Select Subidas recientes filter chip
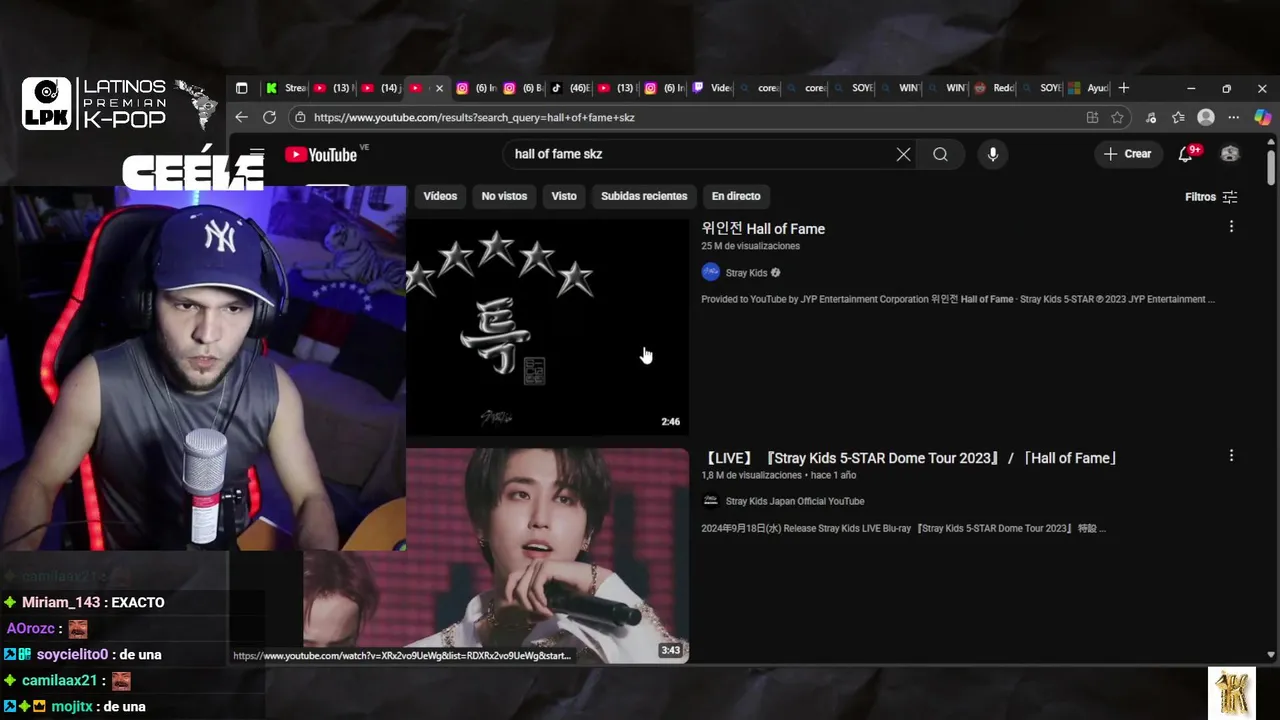Image resolution: width=1280 pixels, height=720 pixels. point(644,196)
